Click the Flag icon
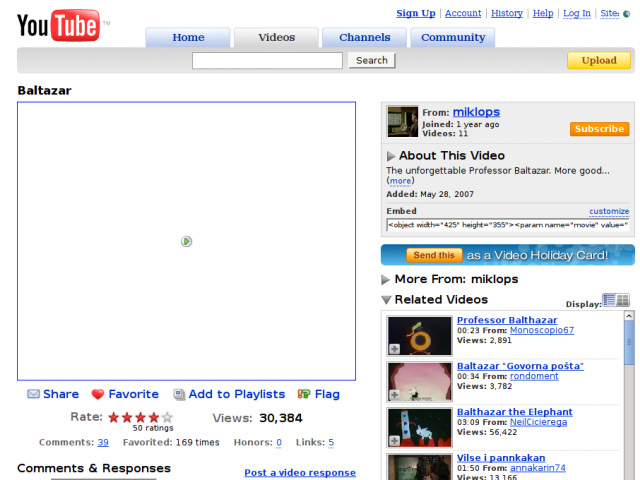This screenshot has height=480, width=640. (x=304, y=394)
